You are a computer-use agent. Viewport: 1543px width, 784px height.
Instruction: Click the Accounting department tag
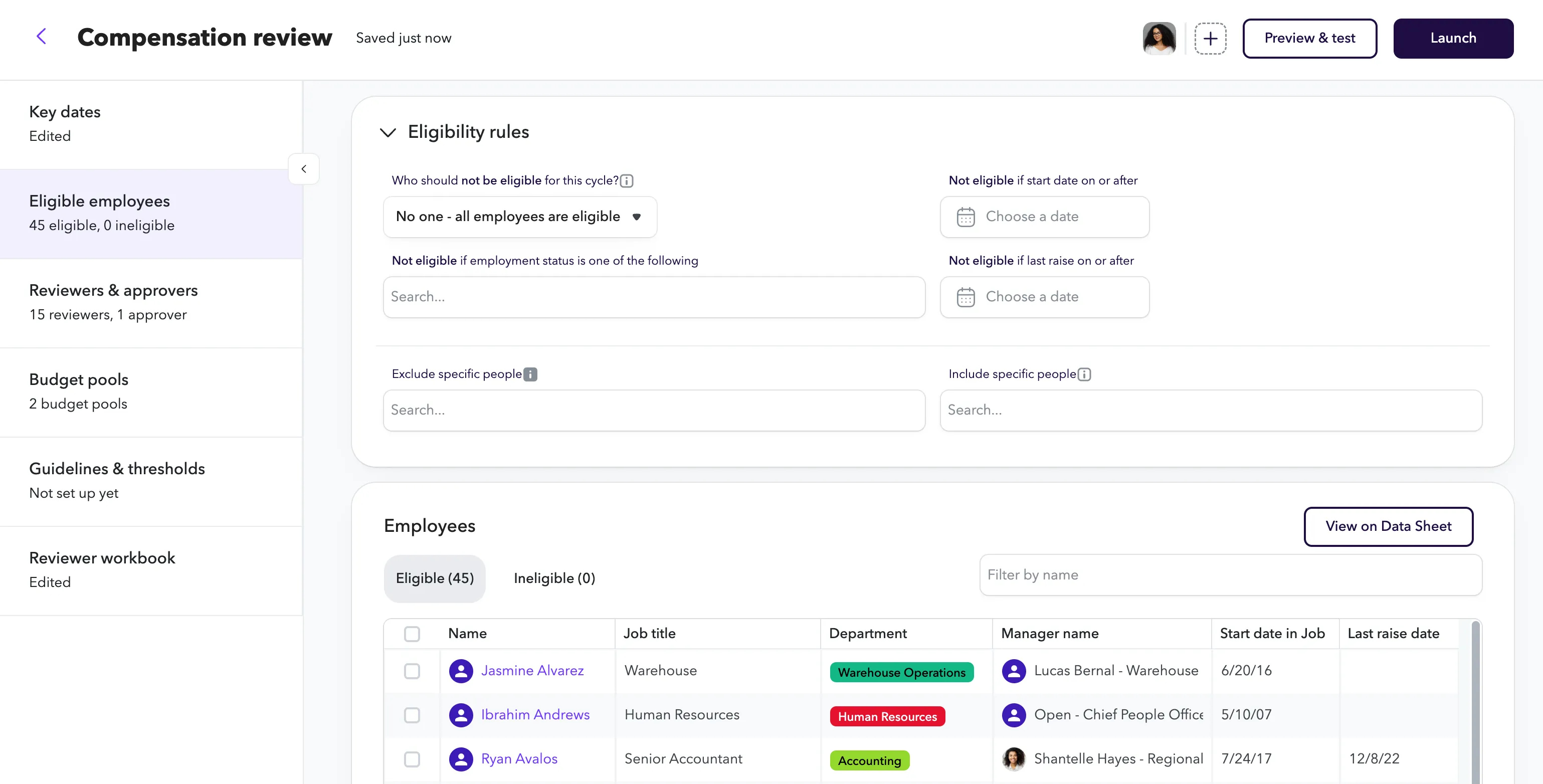pos(870,761)
